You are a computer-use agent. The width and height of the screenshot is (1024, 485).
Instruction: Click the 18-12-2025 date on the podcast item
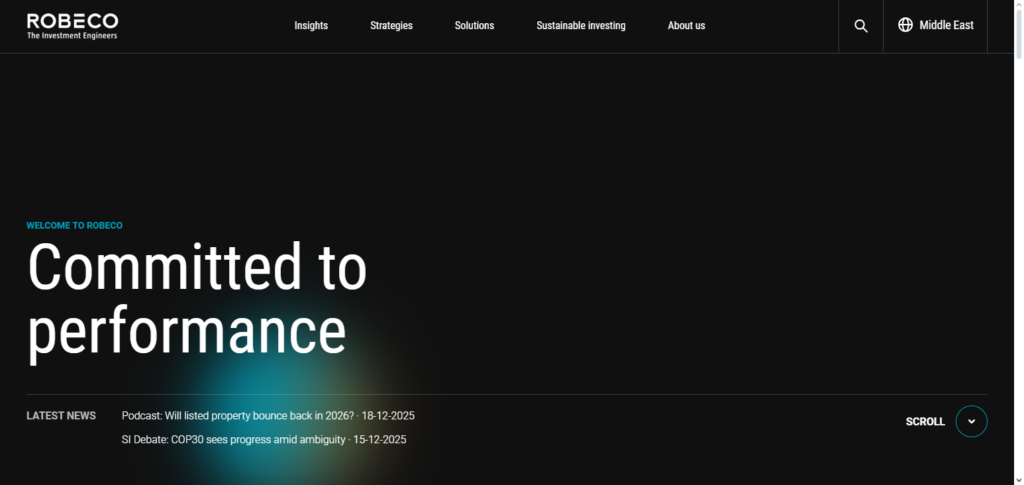388,415
